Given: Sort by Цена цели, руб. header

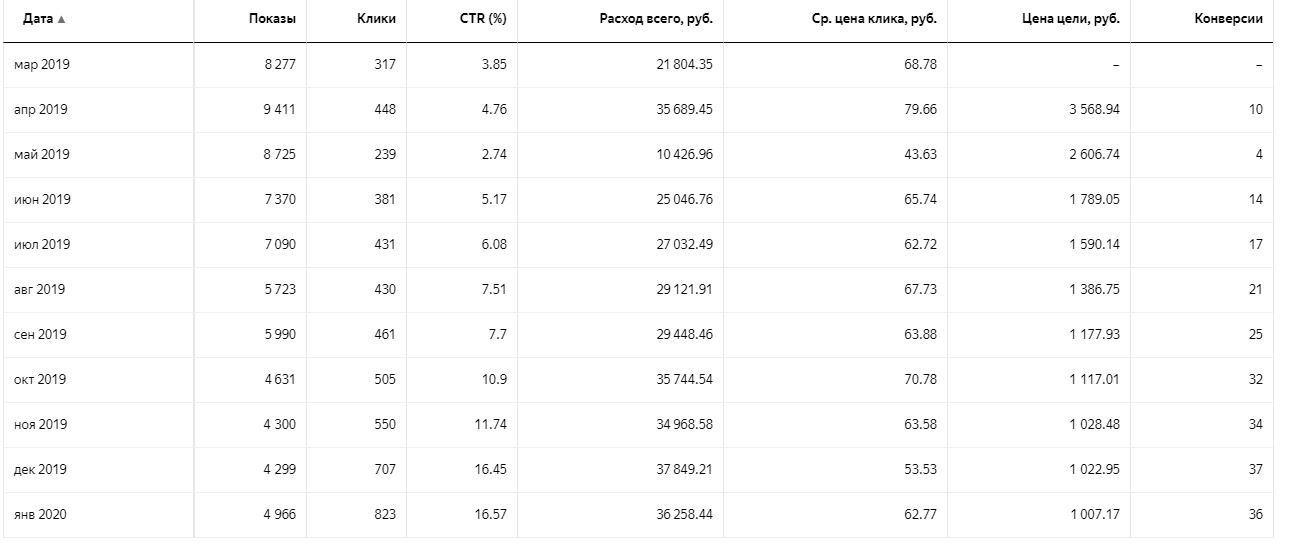Looking at the screenshot, I should [1071, 19].
